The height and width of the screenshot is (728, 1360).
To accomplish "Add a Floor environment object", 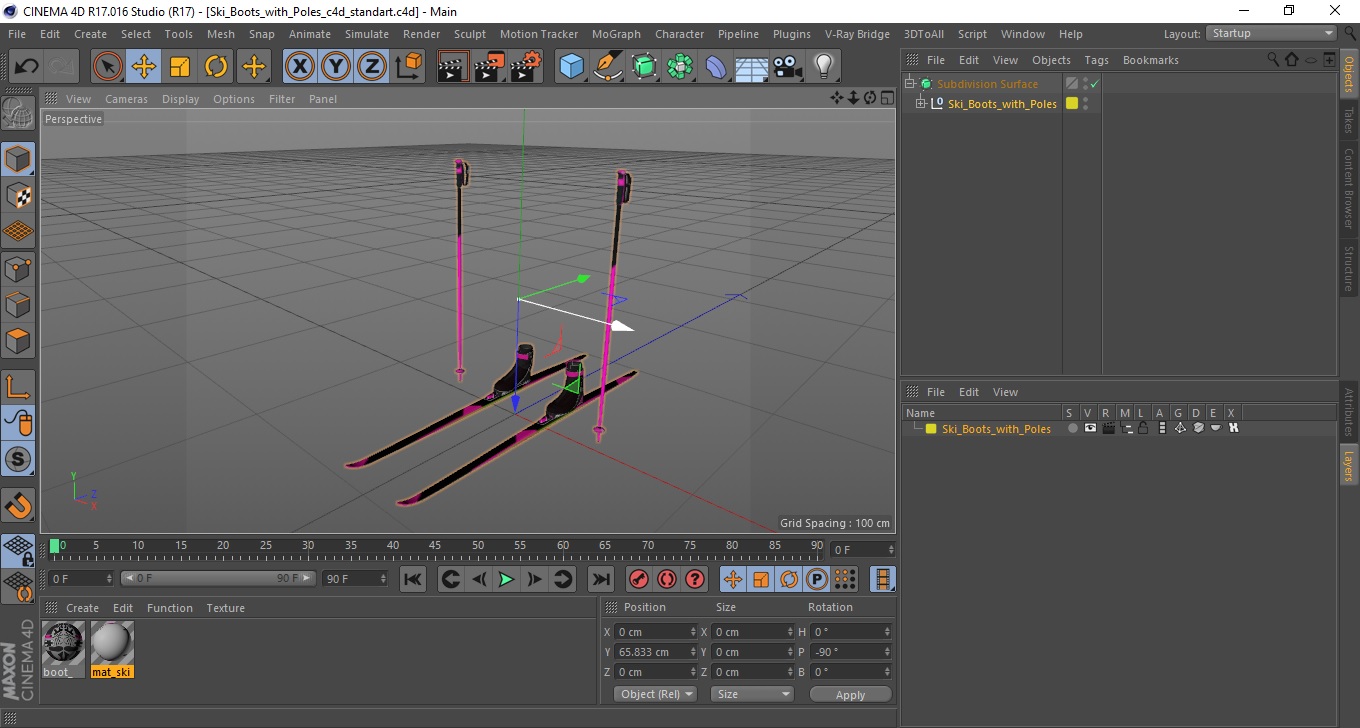I will [751, 67].
